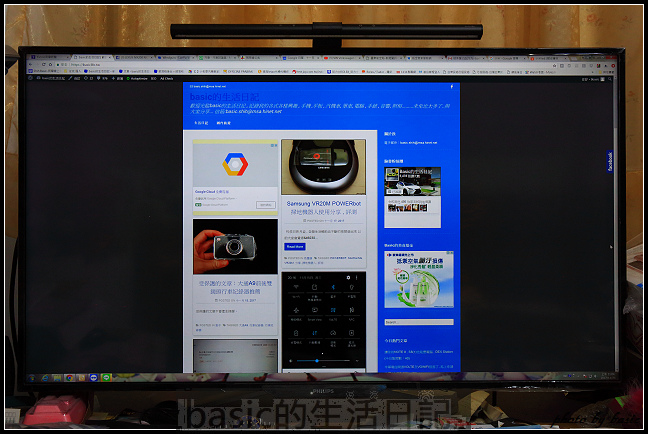Click the Google Cloud ad action button
The height and width of the screenshot is (434, 648).
click(x=266, y=205)
